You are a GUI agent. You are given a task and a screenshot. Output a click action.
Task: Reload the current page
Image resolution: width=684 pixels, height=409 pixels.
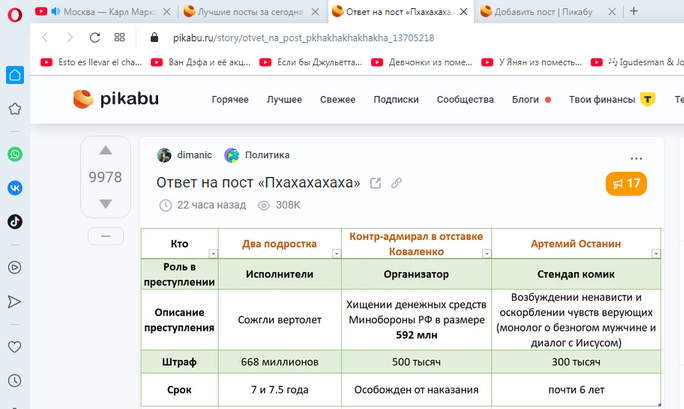tap(94, 37)
